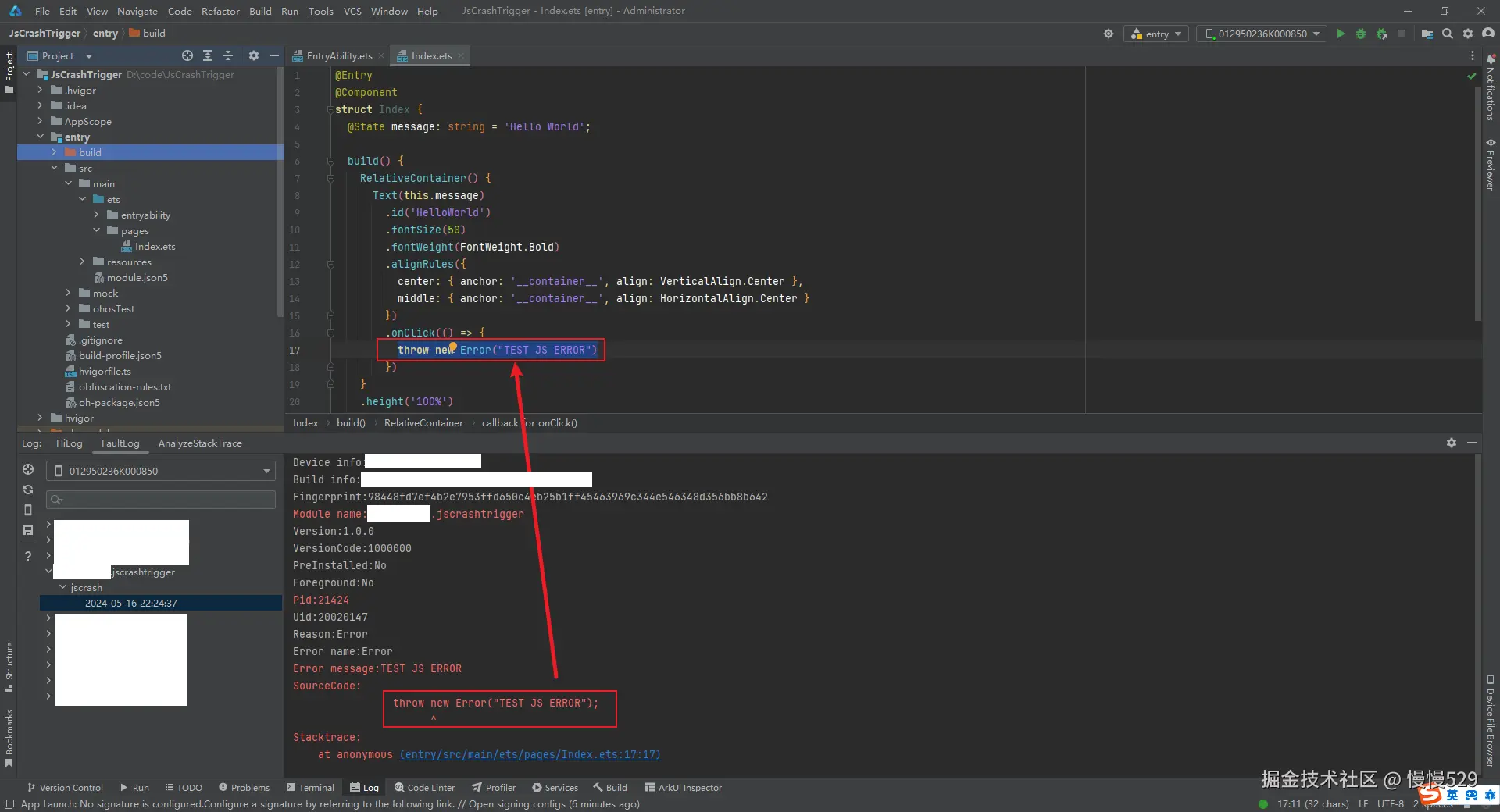Image resolution: width=1500 pixels, height=812 pixels.
Task: Open the entry run configuration dropdown
Action: (x=1156, y=34)
